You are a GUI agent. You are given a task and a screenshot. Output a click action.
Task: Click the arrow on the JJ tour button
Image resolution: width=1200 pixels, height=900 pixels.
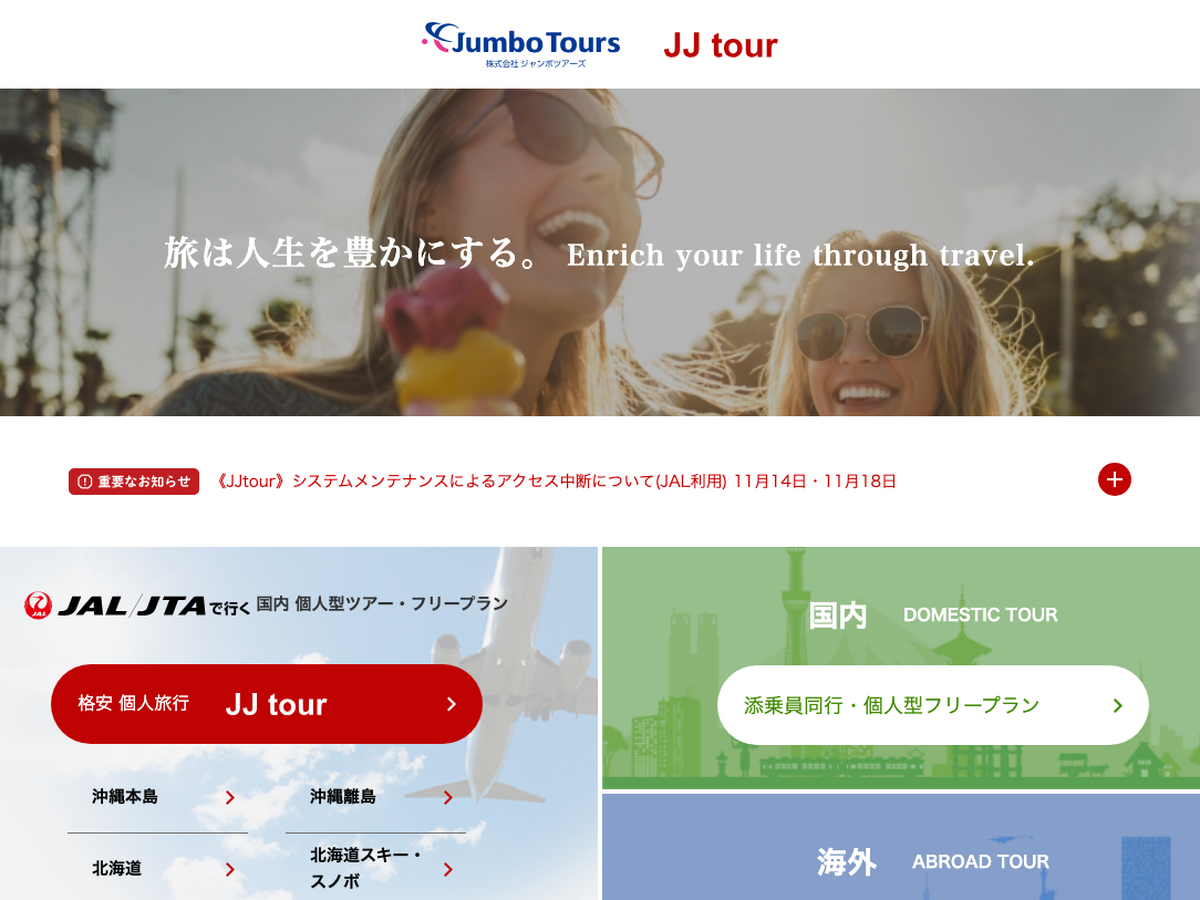click(x=451, y=704)
